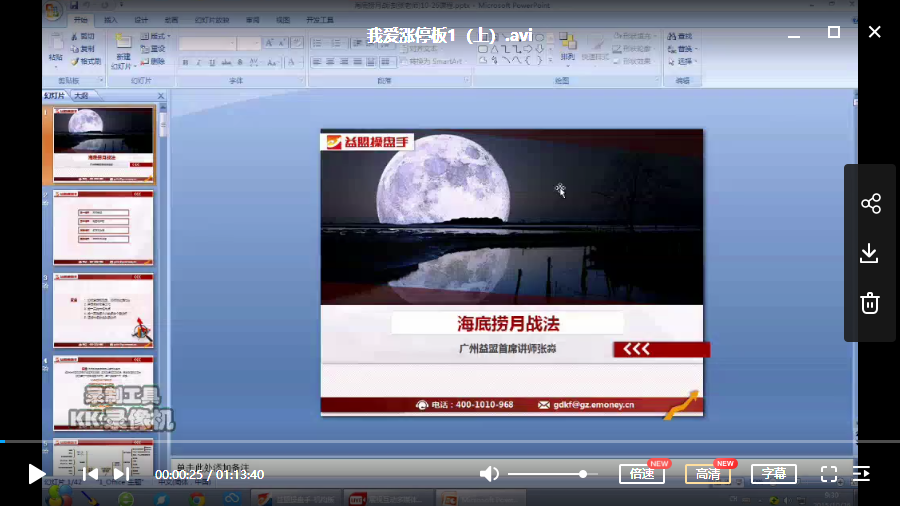The width and height of the screenshot is (900, 506).
Task: Switch to the 幻灯片 pane tab
Action: click(55, 96)
